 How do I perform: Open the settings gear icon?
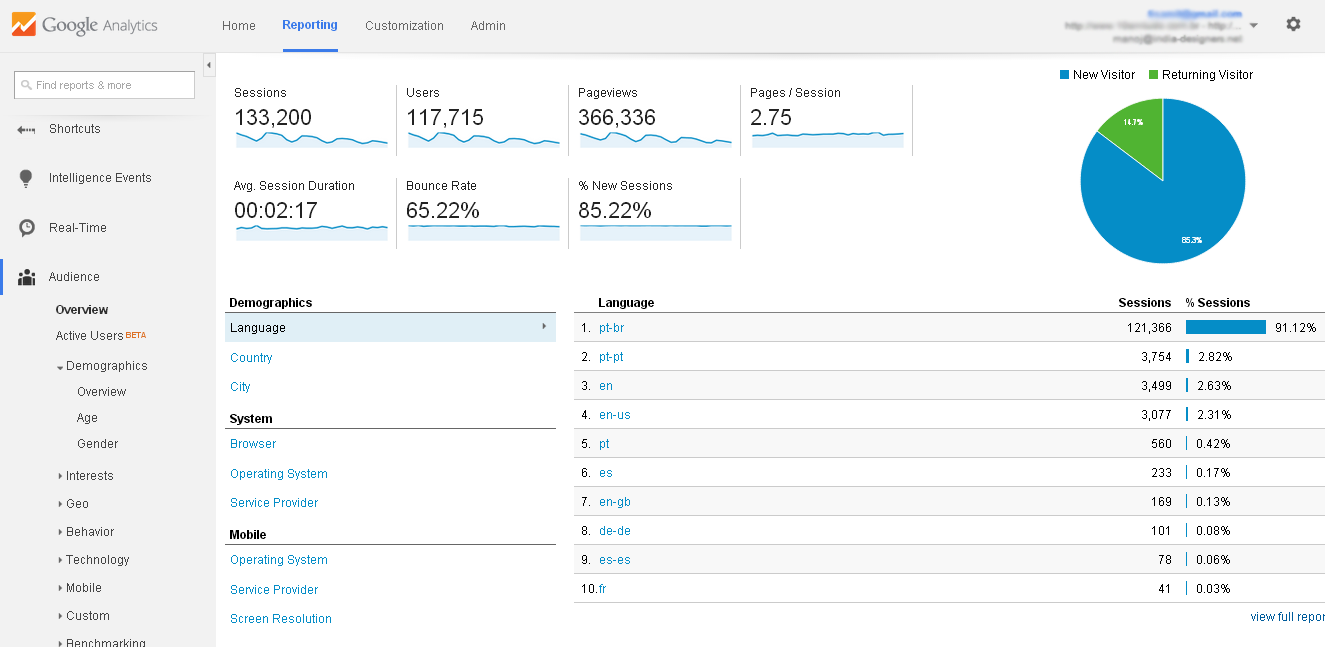pos(1293,24)
